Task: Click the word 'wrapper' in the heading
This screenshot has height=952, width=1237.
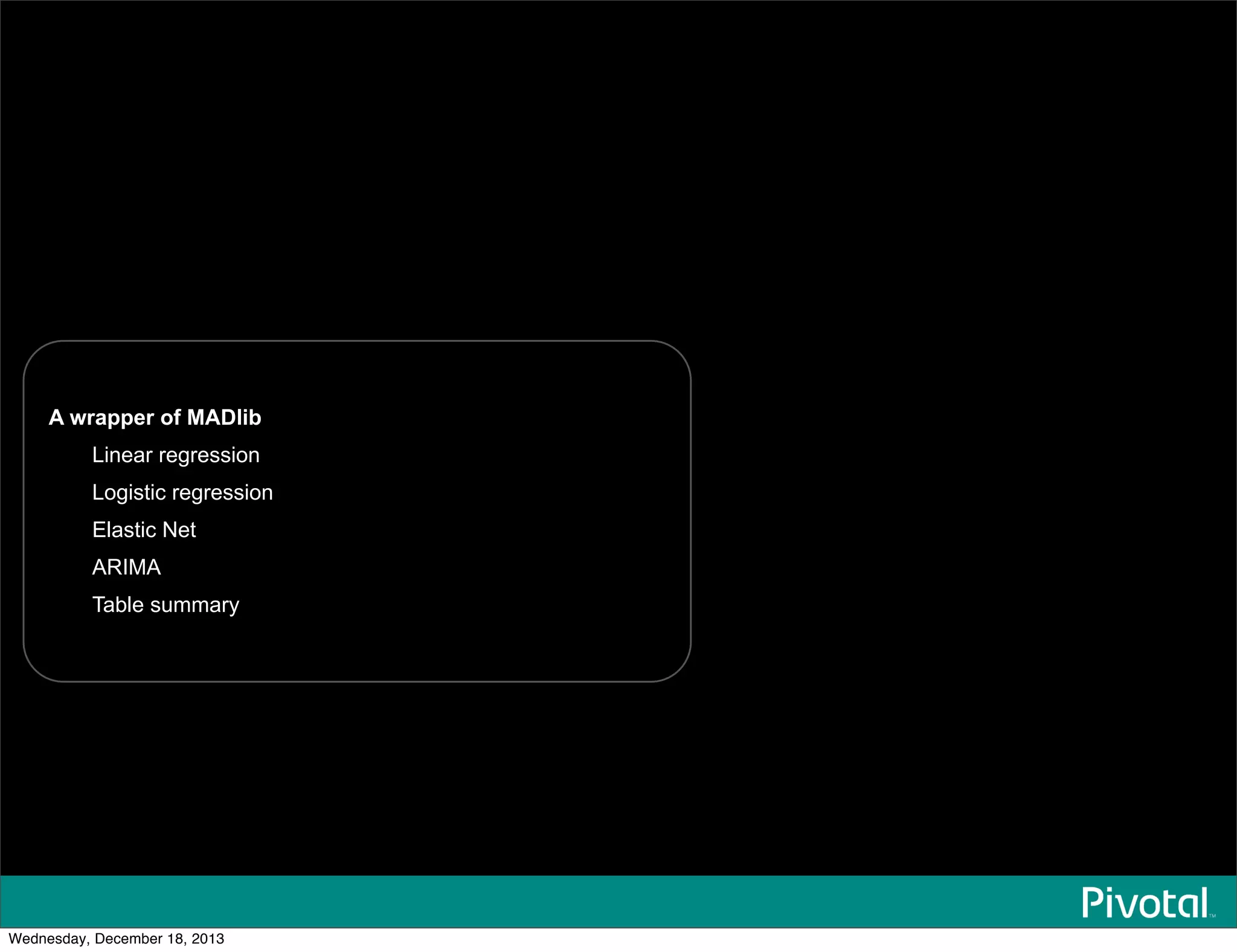Action: (112, 417)
